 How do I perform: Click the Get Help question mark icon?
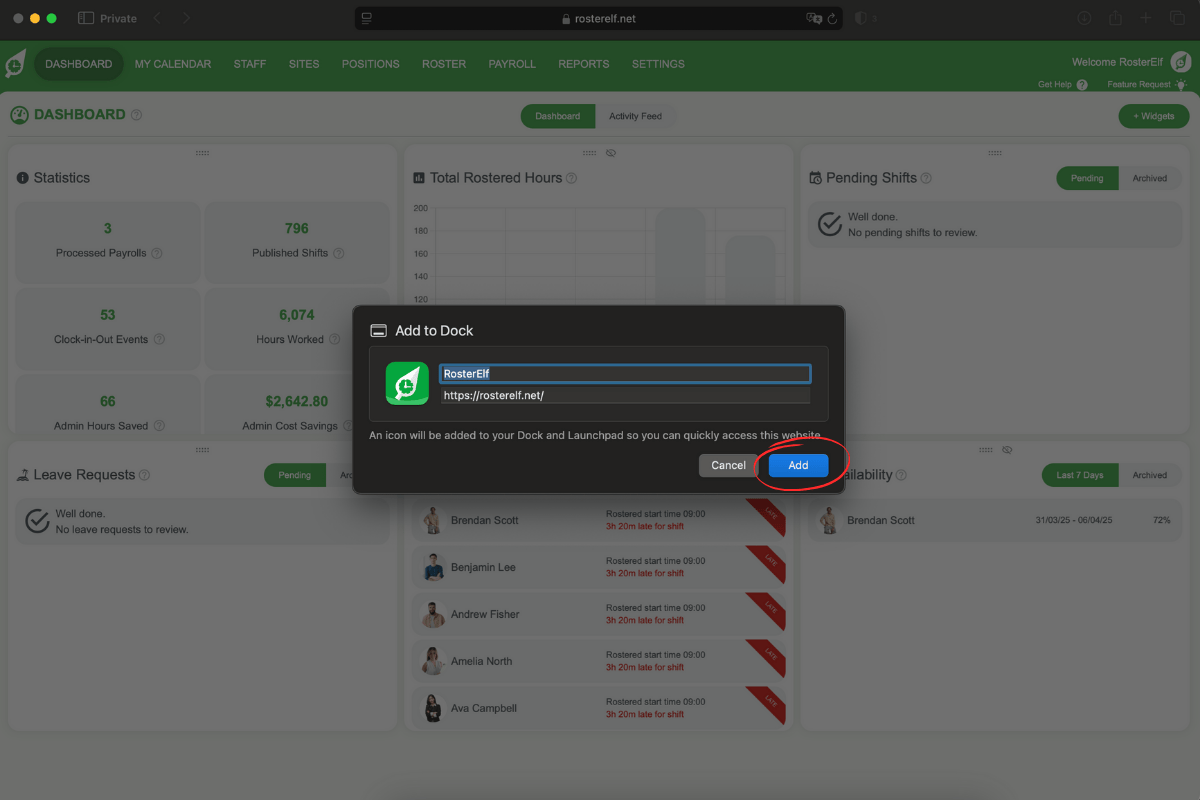click(x=1082, y=85)
